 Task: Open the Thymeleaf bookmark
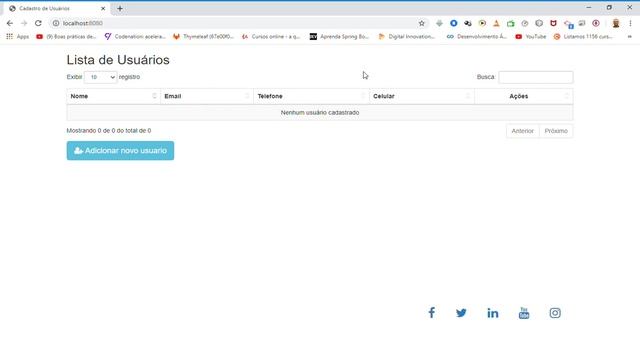pos(203,36)
